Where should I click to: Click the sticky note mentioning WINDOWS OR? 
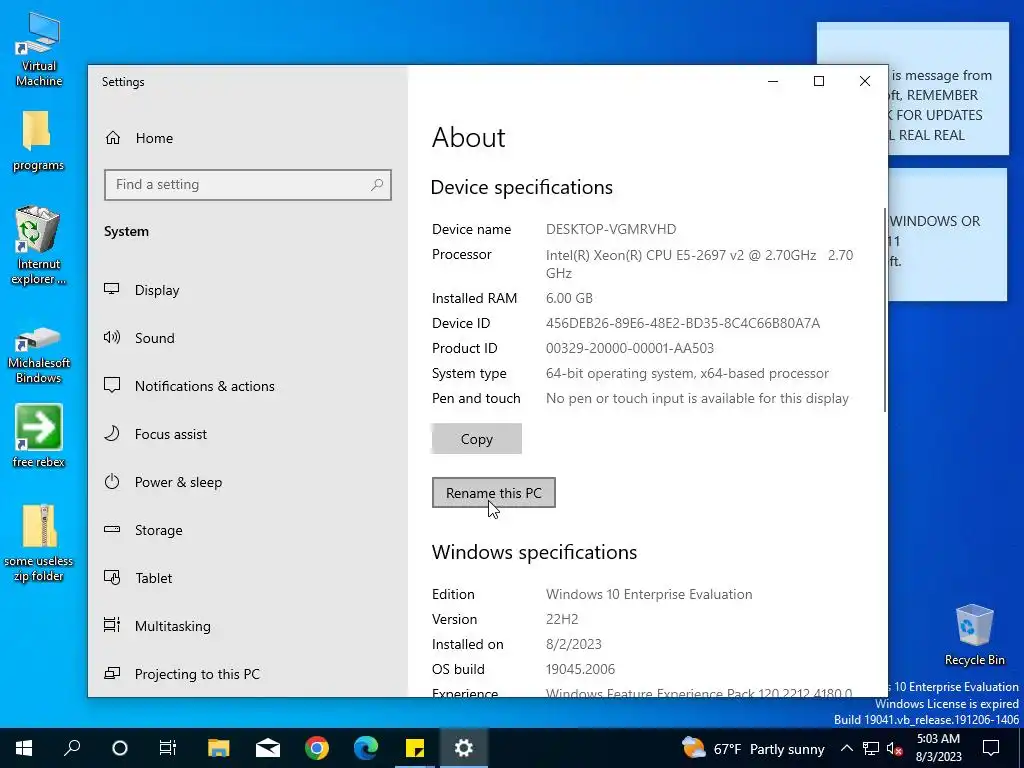[x=948, y=235]
